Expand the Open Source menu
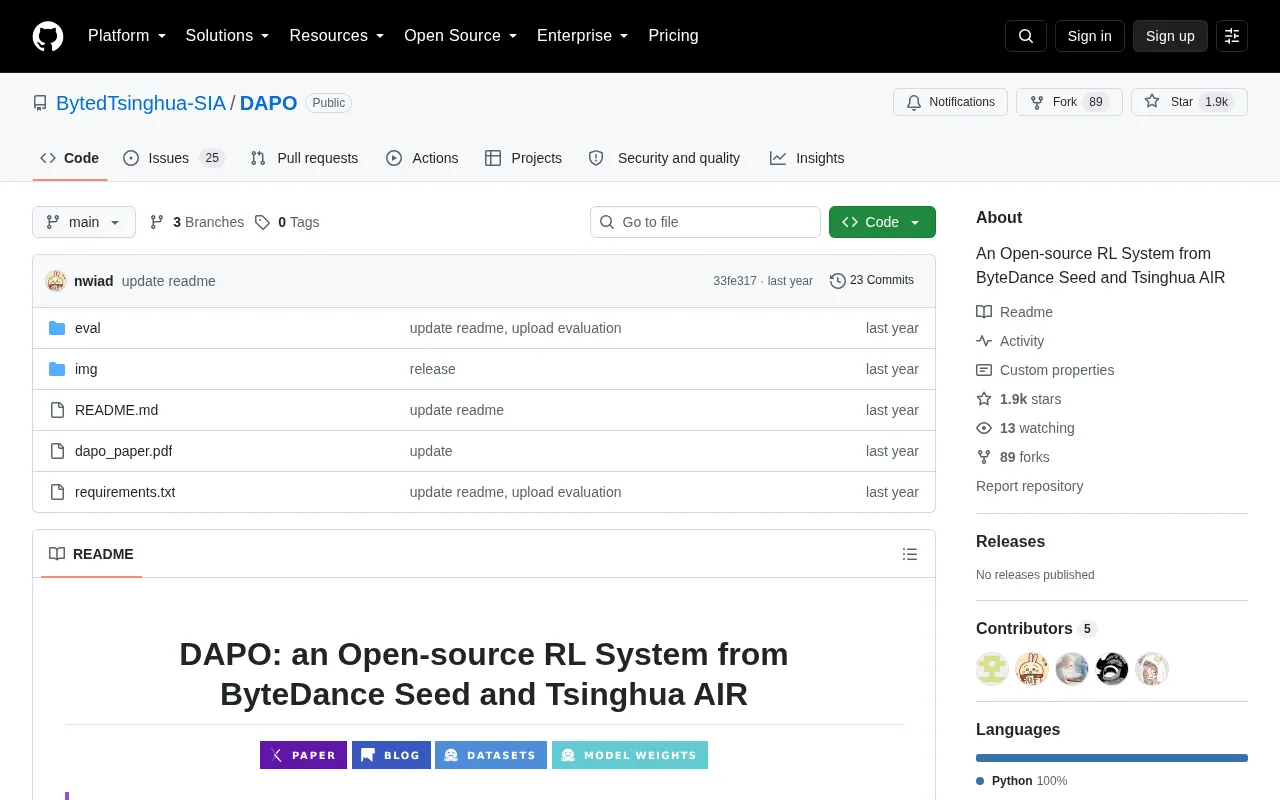The image size is (1280, 800). (x=461, y=36)
